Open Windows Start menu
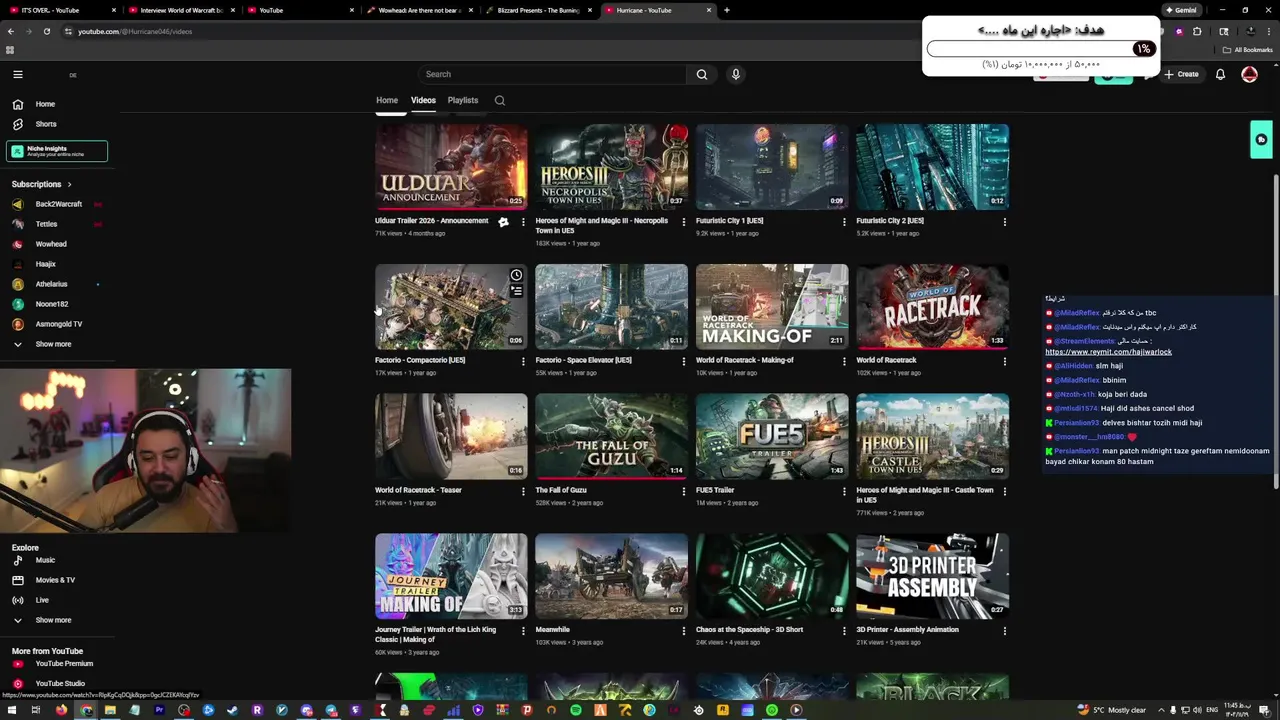This screenshot has width=1280, height=720. pyautogui.click(x=12, y=710)
